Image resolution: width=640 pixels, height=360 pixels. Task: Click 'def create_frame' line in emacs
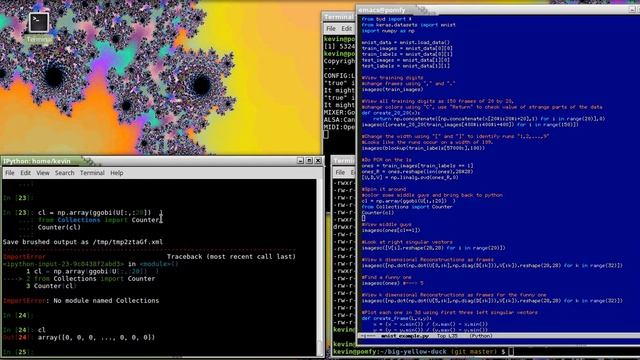click(x=396, y=318)
